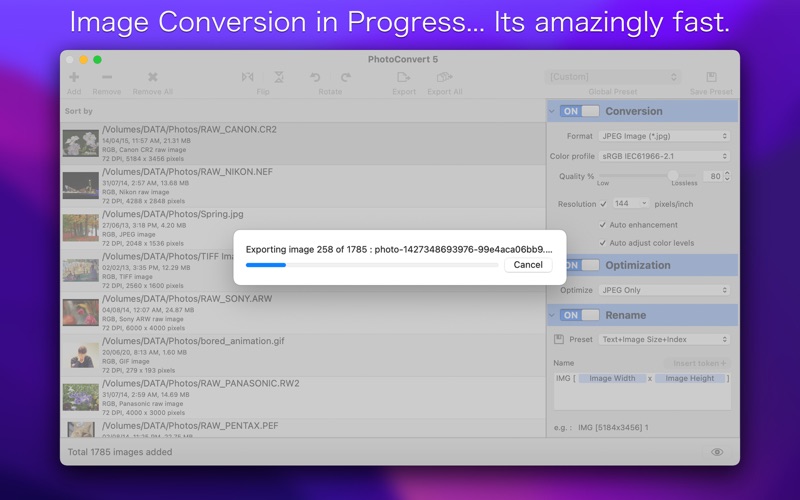Click the Quality slider knob
The height and width of the screenshot is (500, 800).
(673, 176)
